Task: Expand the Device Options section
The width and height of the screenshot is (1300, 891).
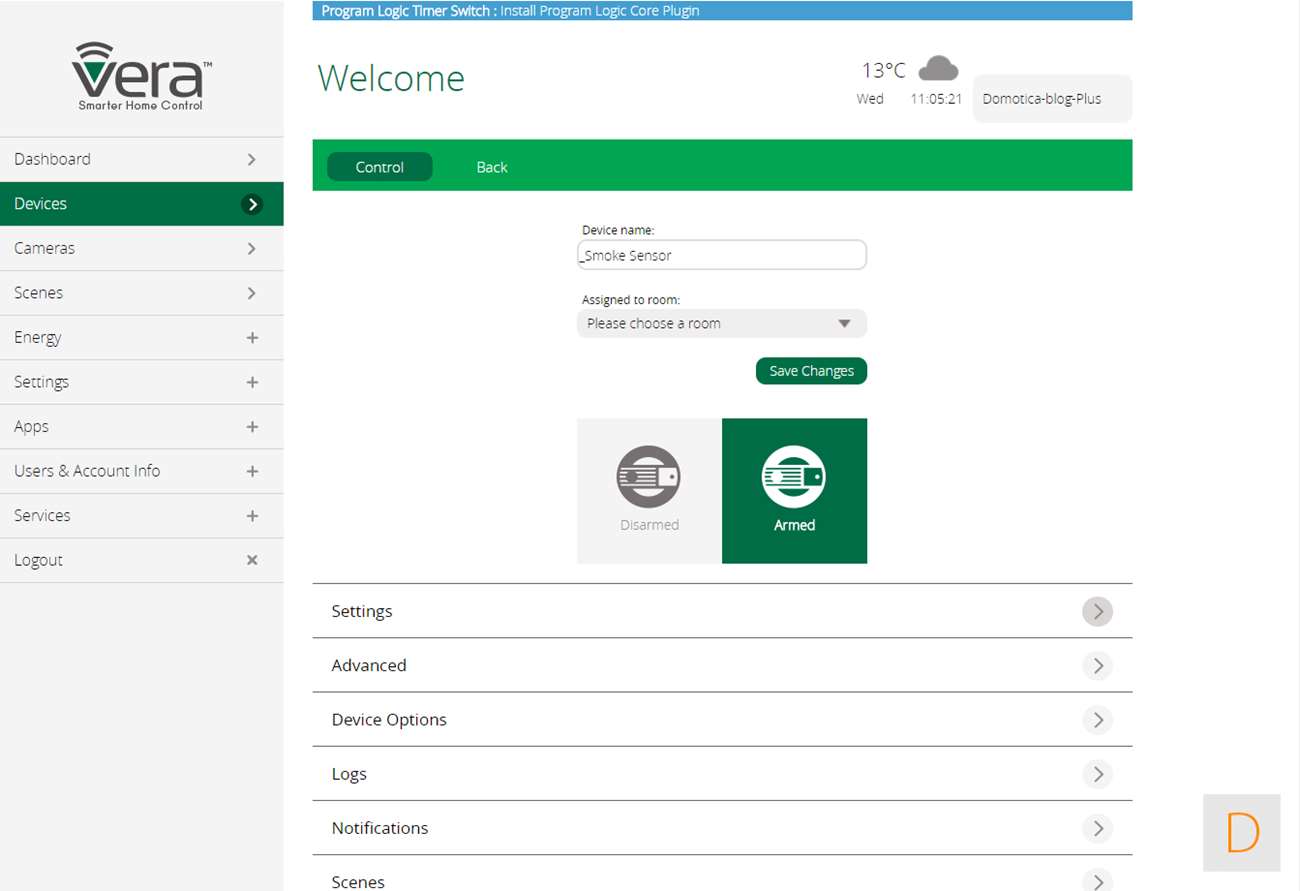Action: 1097,720
